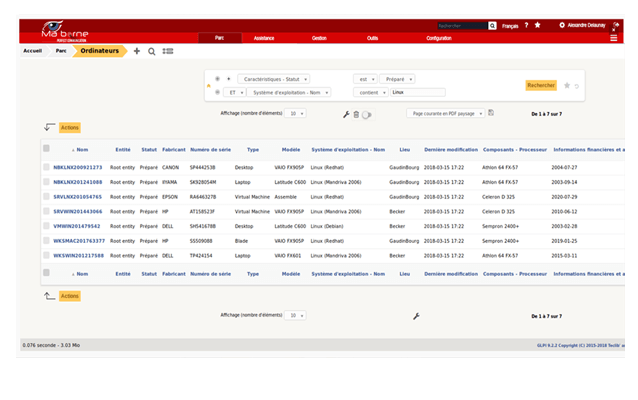Click the wrench icon below the table
The width and height of the screenshot is (638, 400).
pyautogui.click(x=416, y=316)
